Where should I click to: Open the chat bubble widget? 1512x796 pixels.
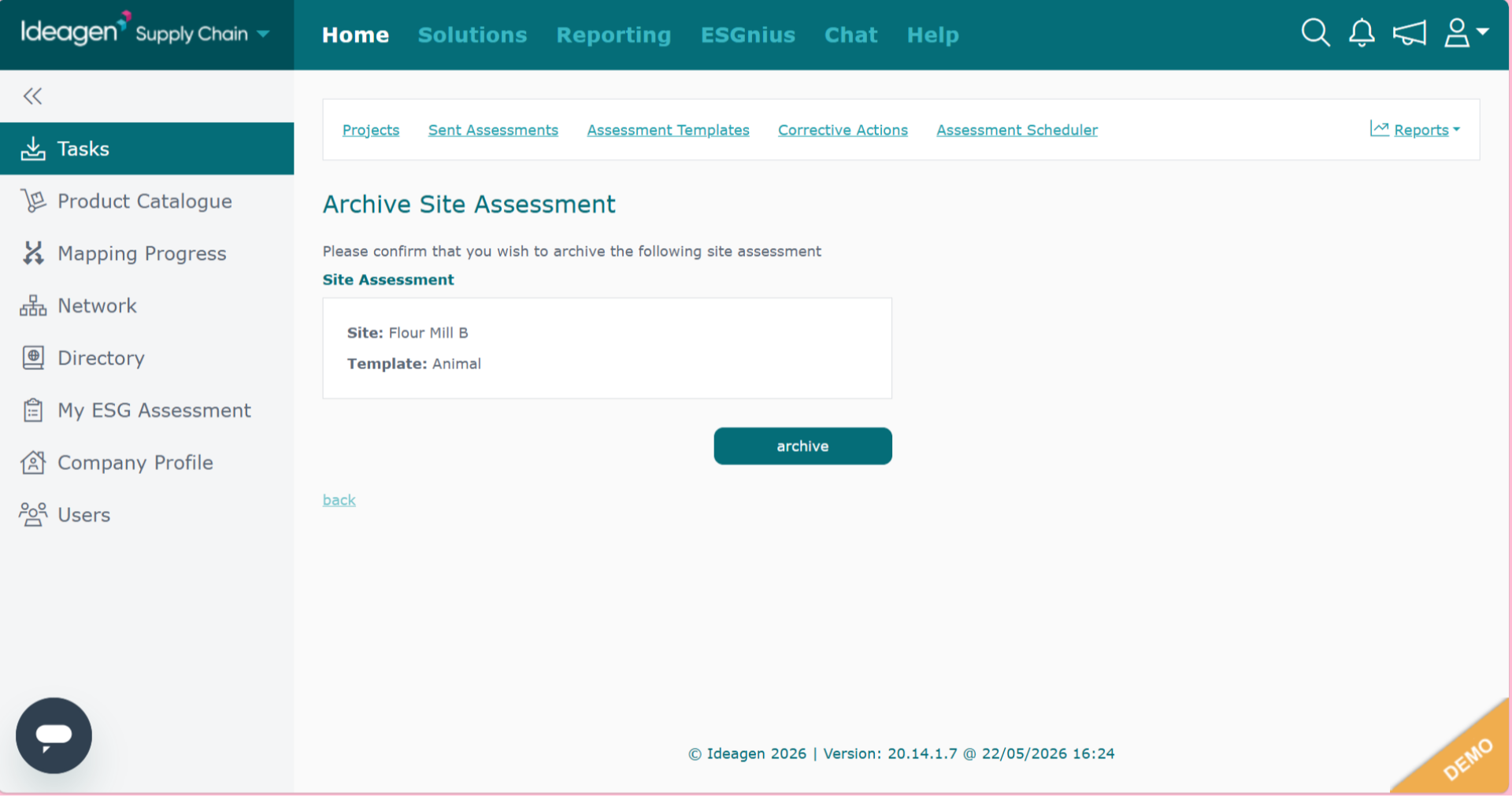click(x=54, y=735)
